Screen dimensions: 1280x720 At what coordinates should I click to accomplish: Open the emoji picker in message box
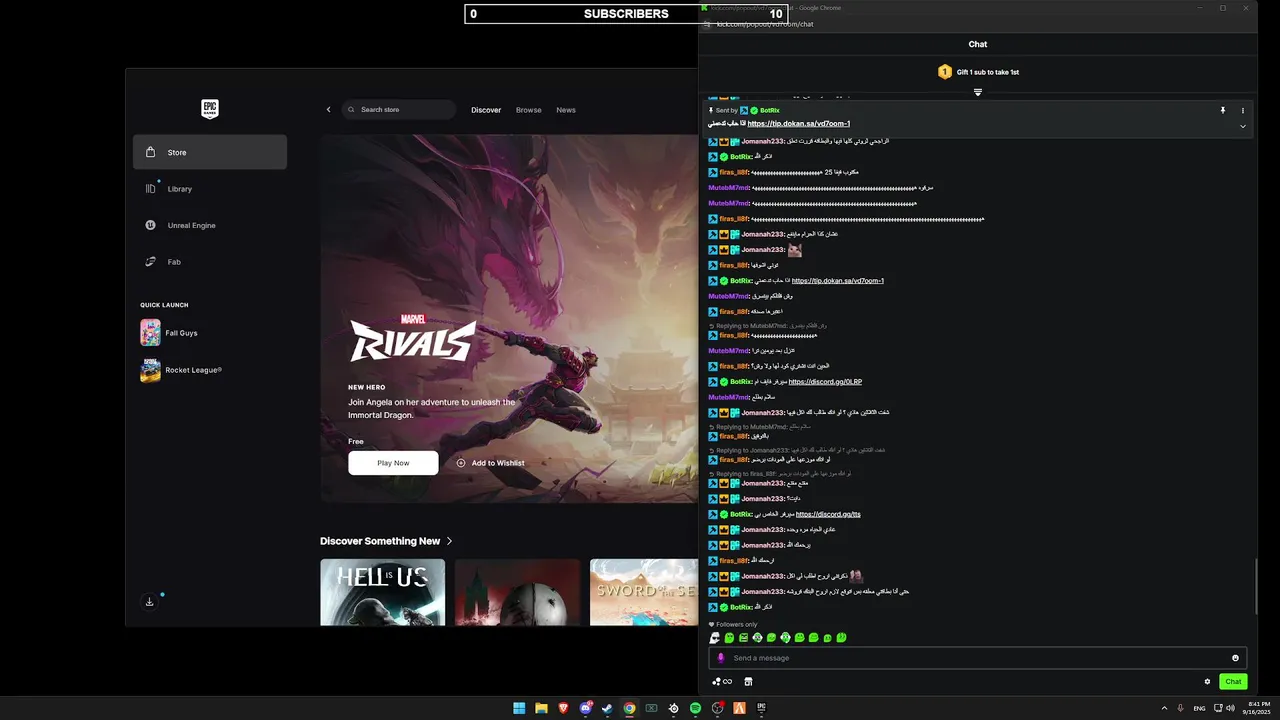click(x=1235, y=658)
